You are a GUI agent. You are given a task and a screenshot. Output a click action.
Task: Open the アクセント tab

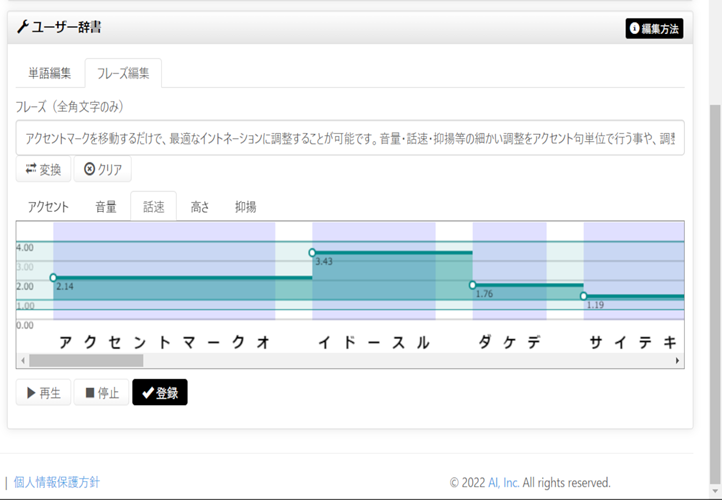click(48, 207)
